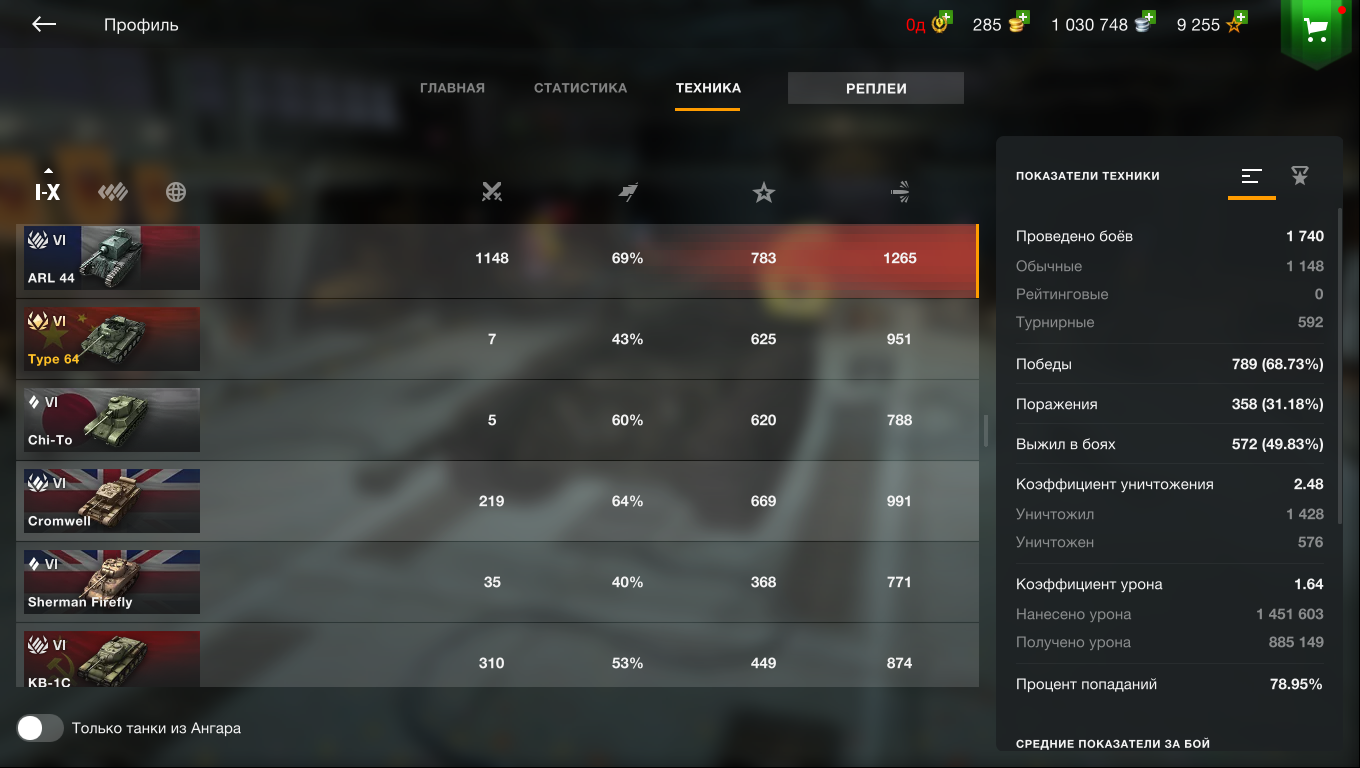Go back using the arrow icon
The image size is (1360, 768).
pyautogui.click(x=43, y=25)
